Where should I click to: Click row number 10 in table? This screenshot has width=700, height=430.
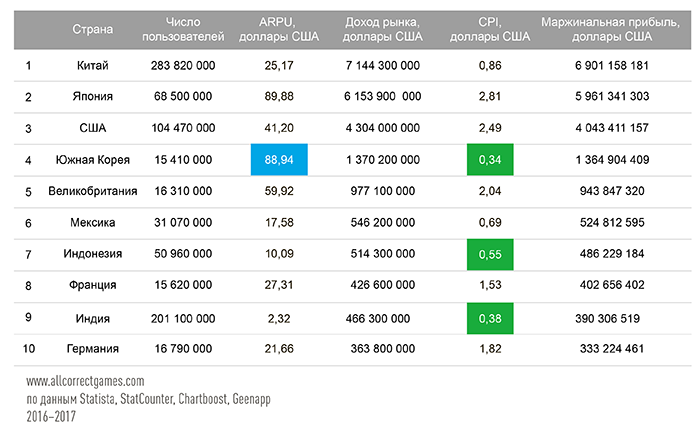30,349
